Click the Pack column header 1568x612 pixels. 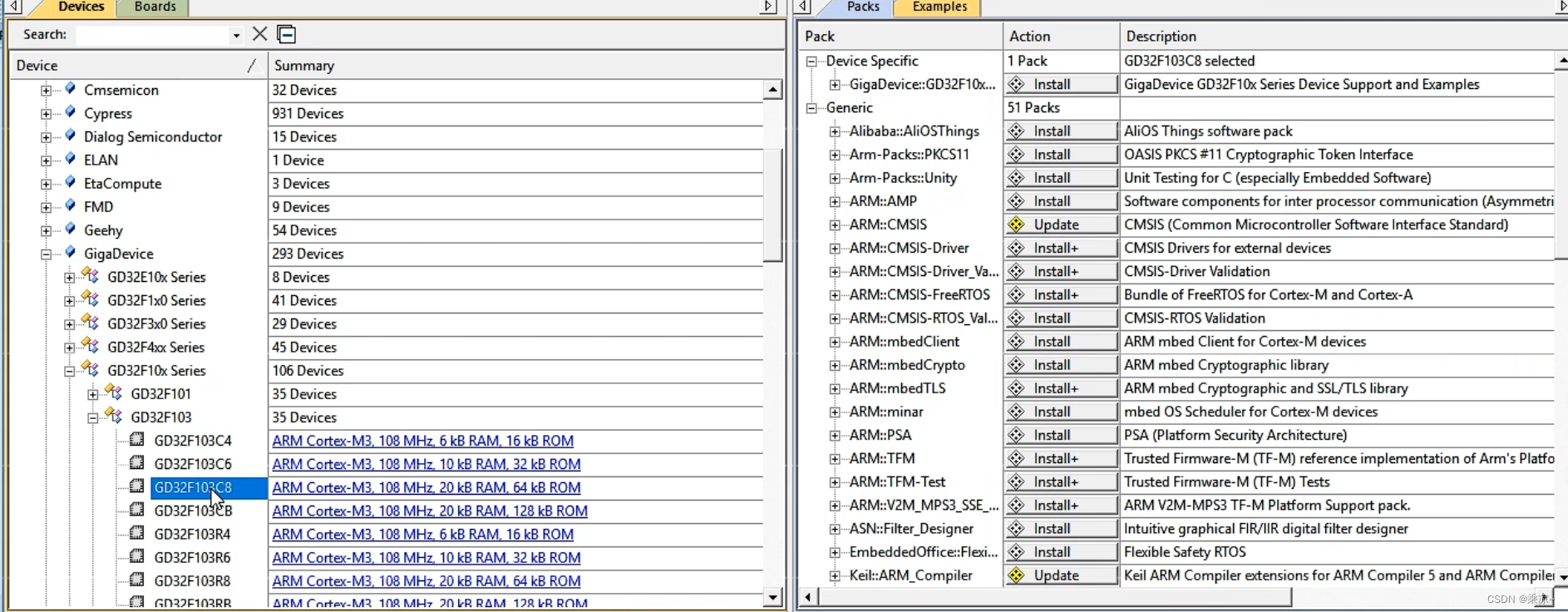pos(900,36)
